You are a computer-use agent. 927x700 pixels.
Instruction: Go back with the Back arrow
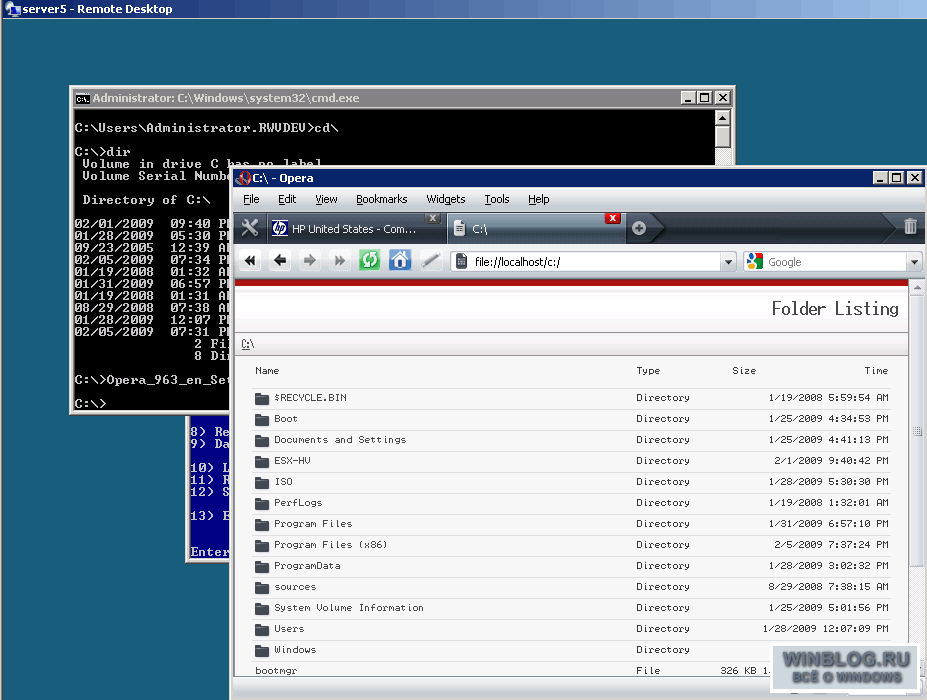[x=280, y=260]
